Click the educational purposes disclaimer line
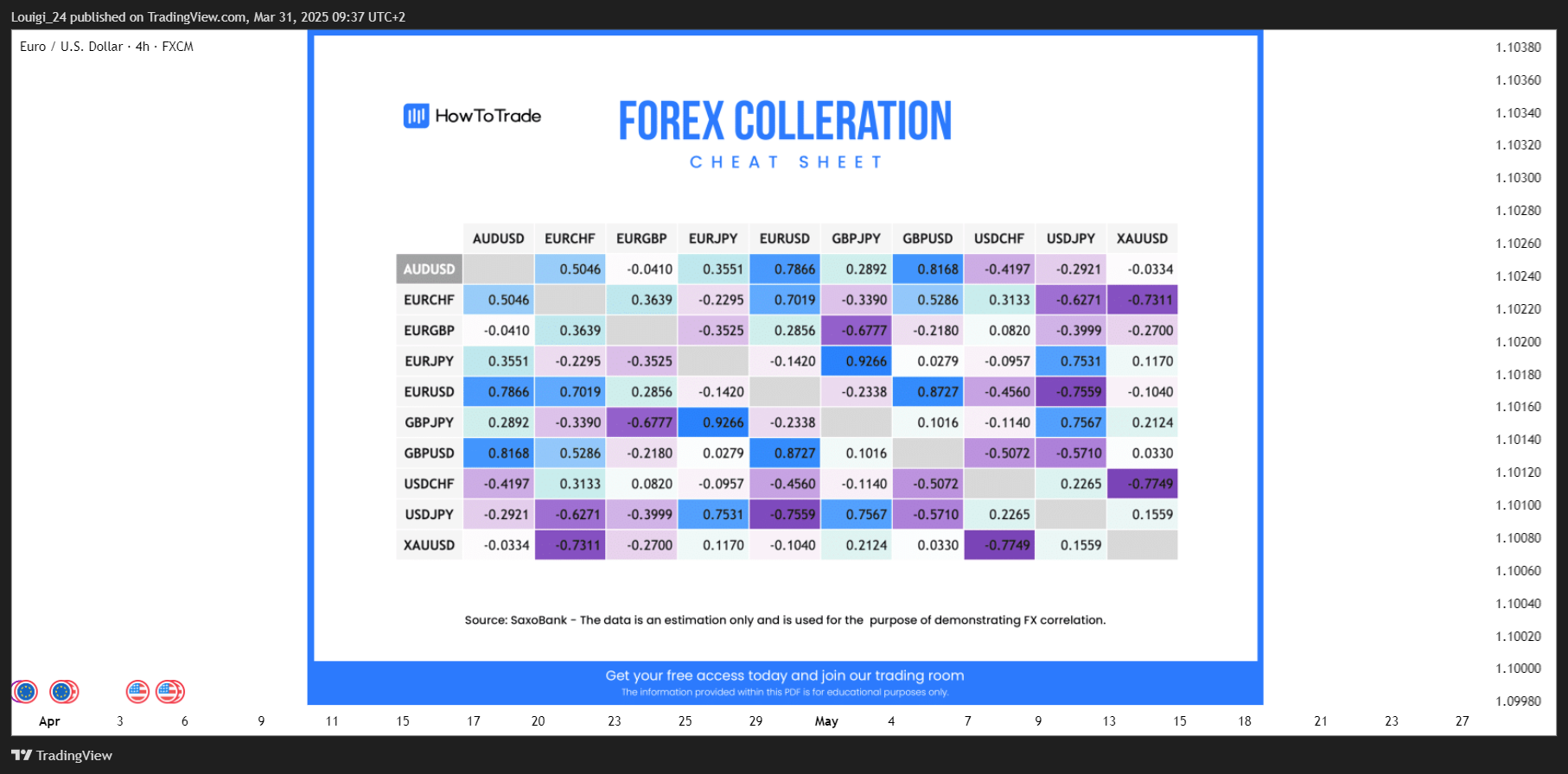This screenshot has width=1568, height=774. 785,692
